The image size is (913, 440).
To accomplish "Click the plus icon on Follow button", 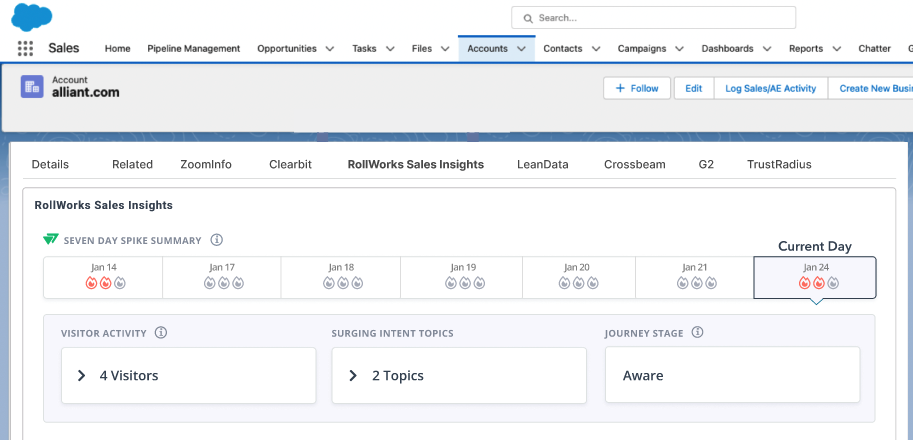I will point(620,88).
